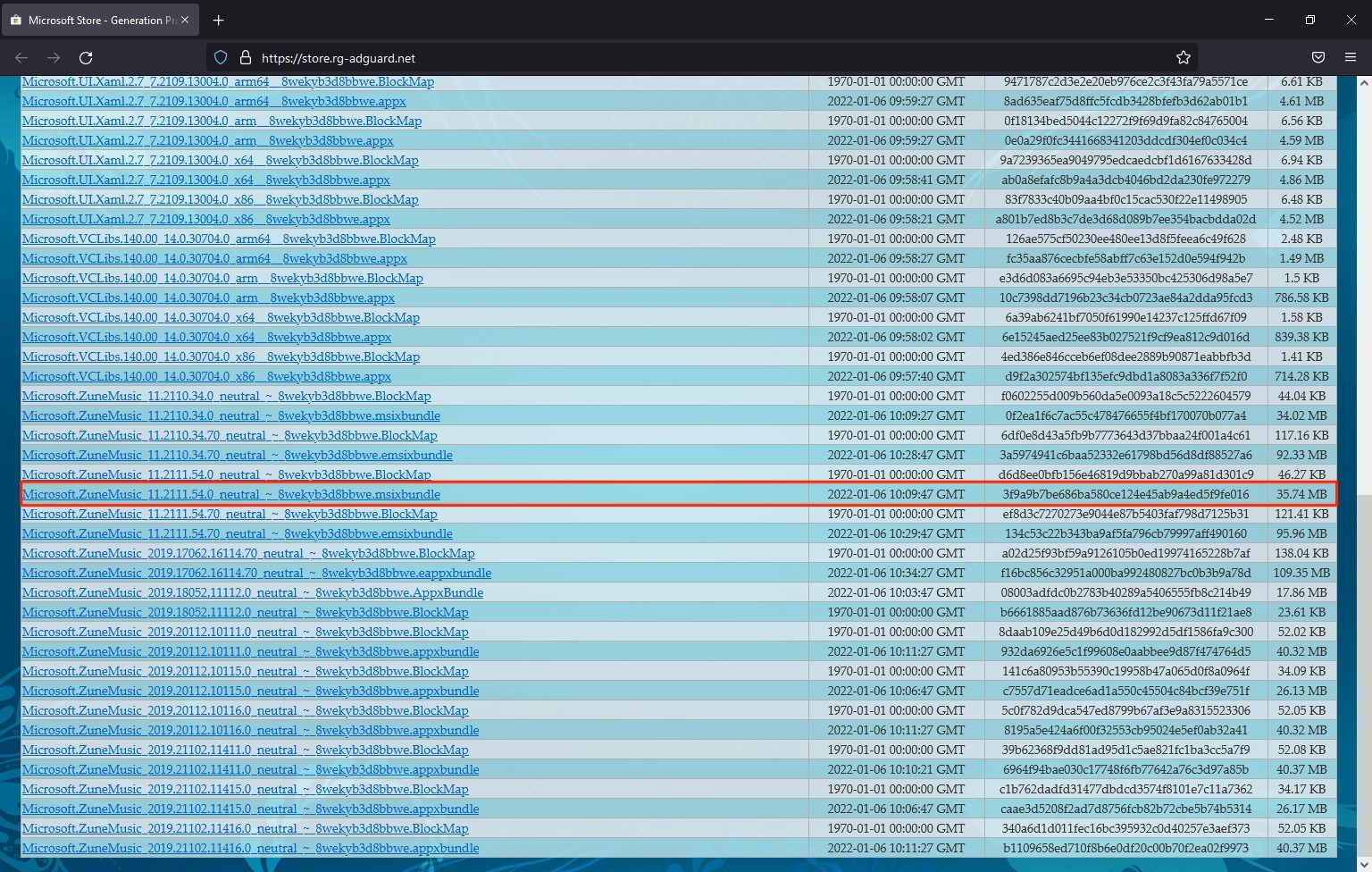Open VCLibs.140.00 x64 appx link
This screenshot has height=872, width=1372.
pos(207,337)
